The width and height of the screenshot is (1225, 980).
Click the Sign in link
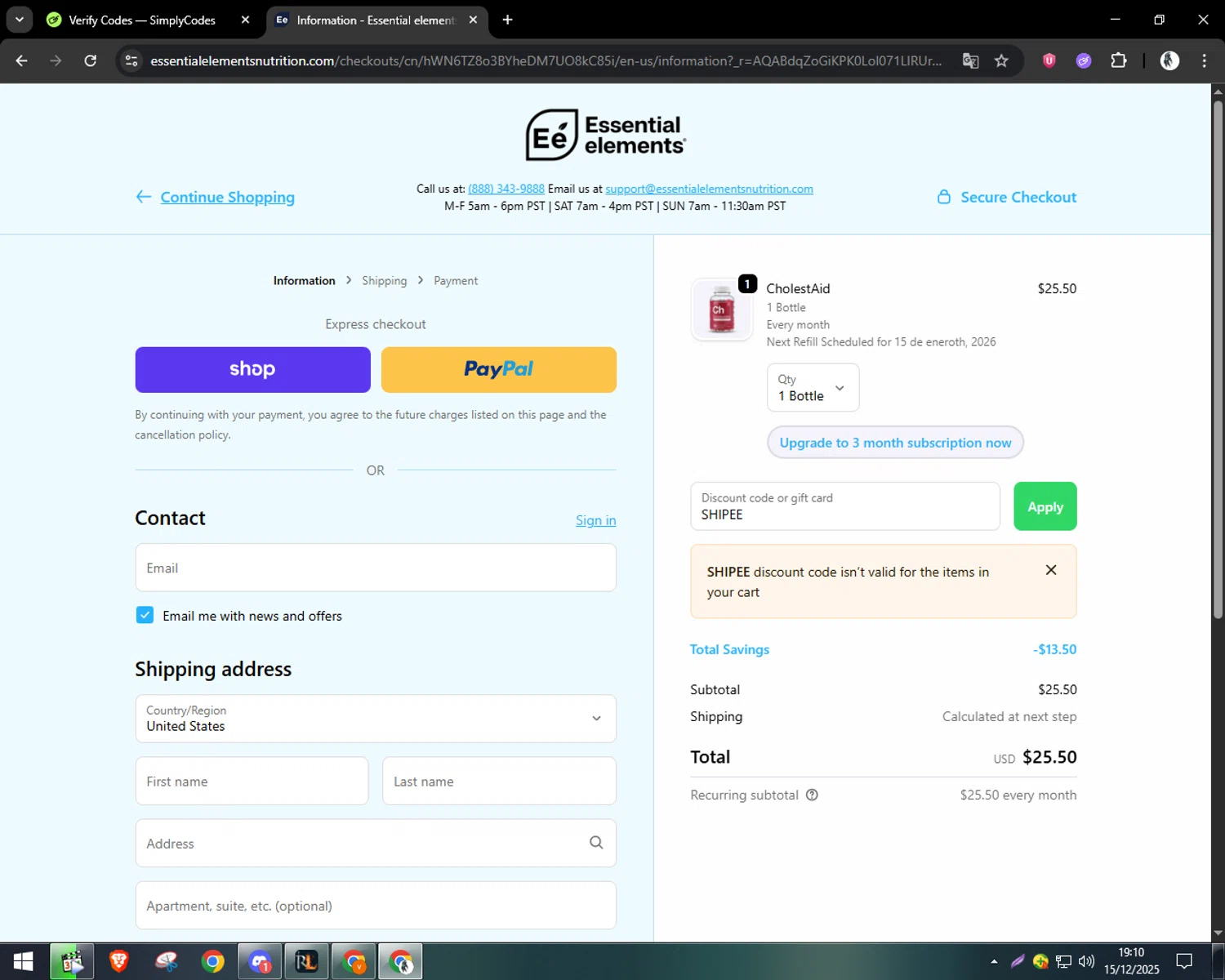coord(595,520)
